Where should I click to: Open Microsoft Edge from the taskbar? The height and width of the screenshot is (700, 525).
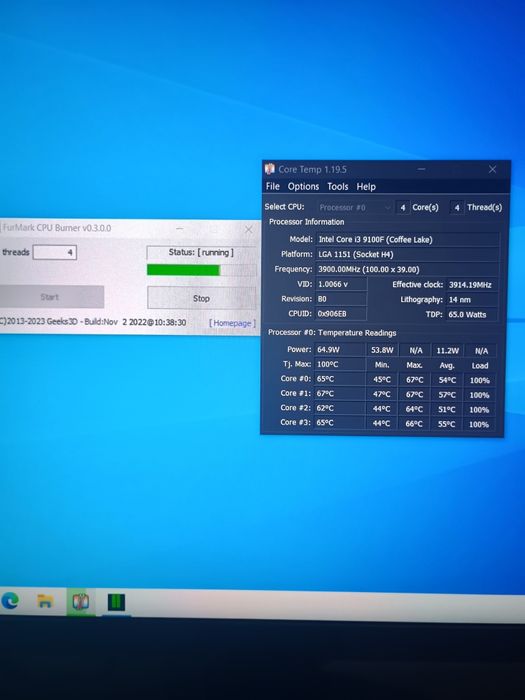(10, 601)
